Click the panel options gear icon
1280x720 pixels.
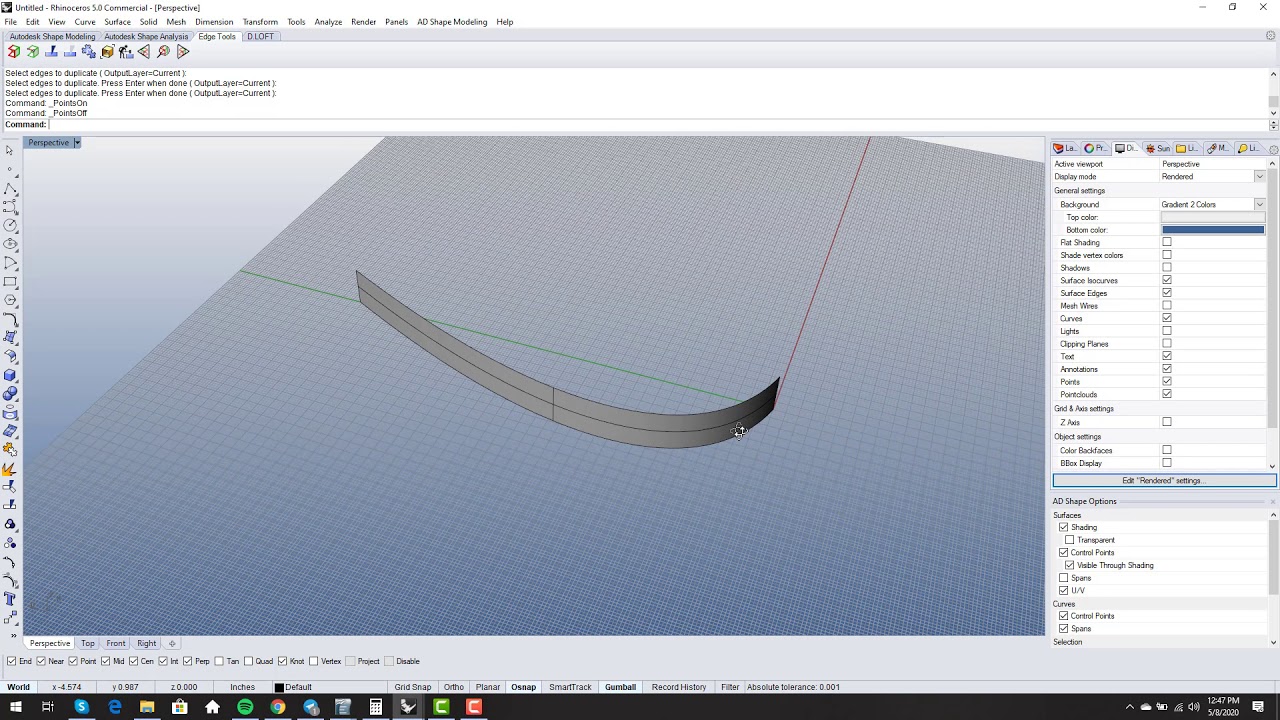(x=1273, y=149)
